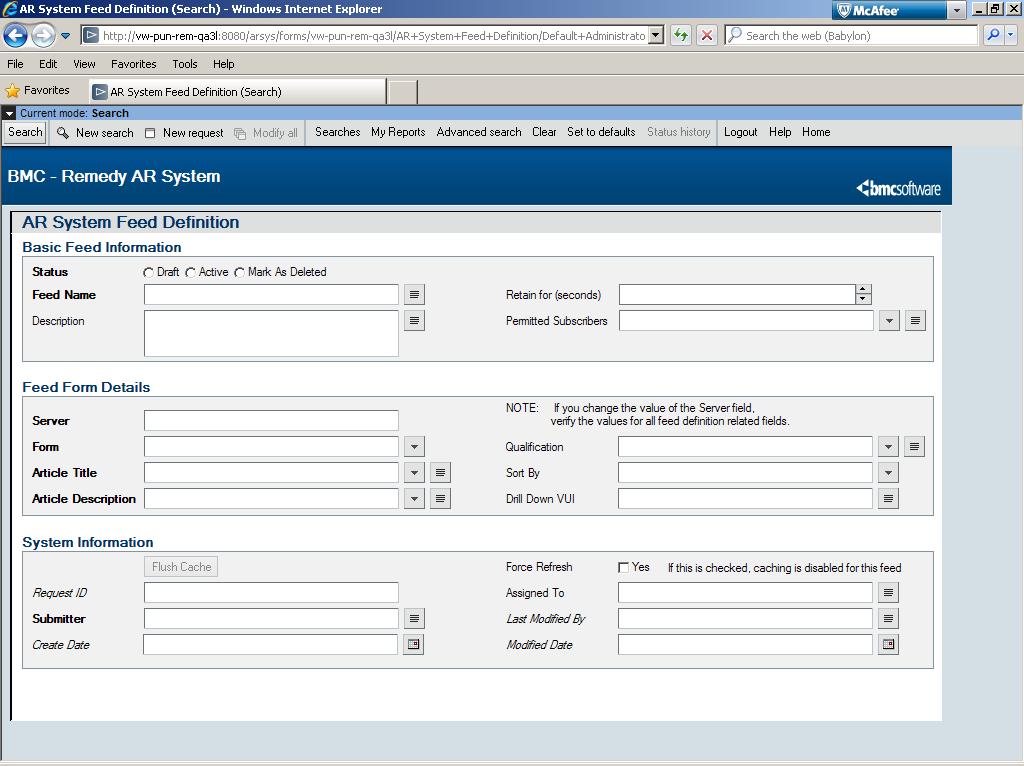Expand the Form dropdown arrow
Image resolution: width=1024 pixels, height=766 pixels.
pyautogui.click(x=414, y=447)
